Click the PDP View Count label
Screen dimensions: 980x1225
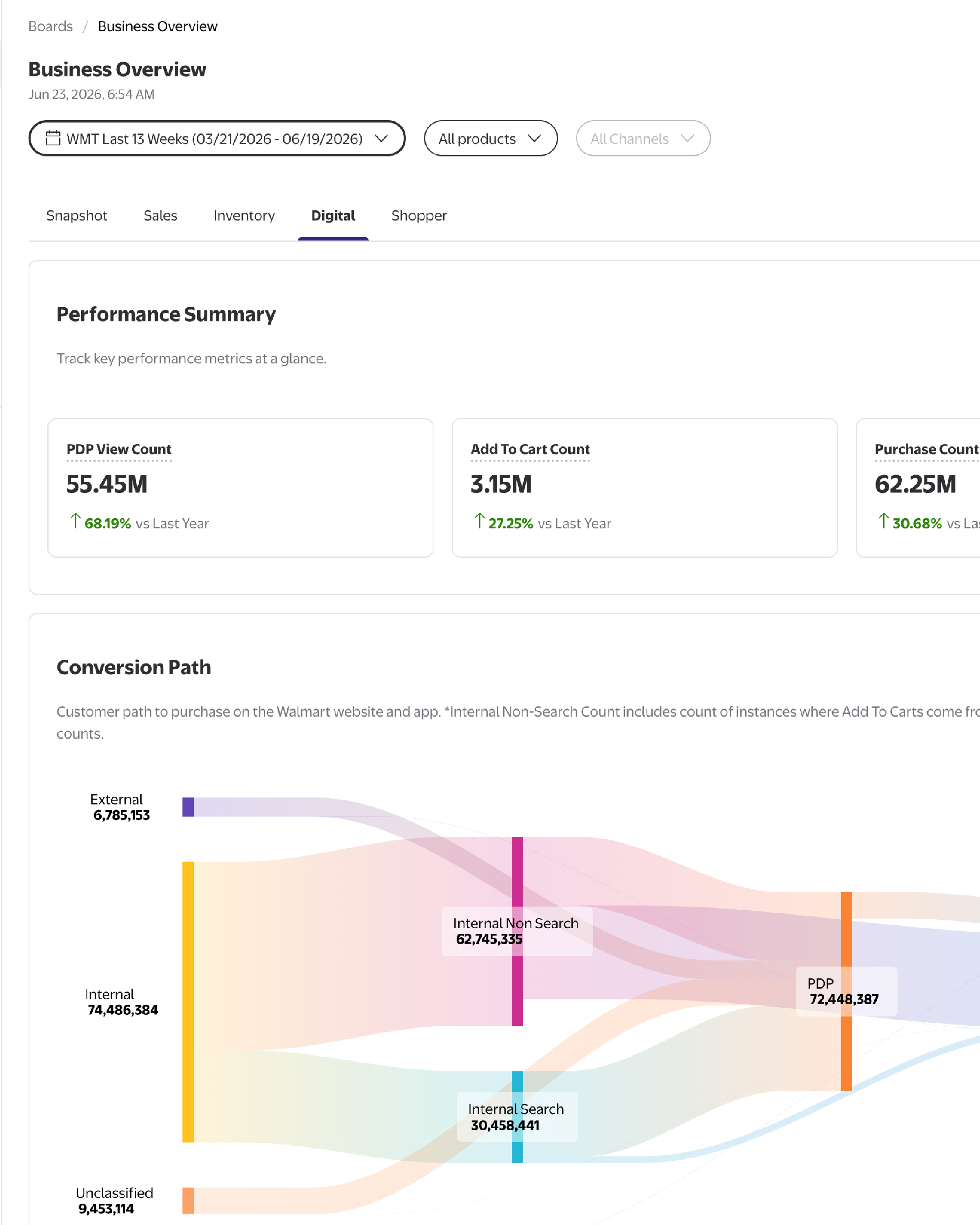click(x=119, y=449)
